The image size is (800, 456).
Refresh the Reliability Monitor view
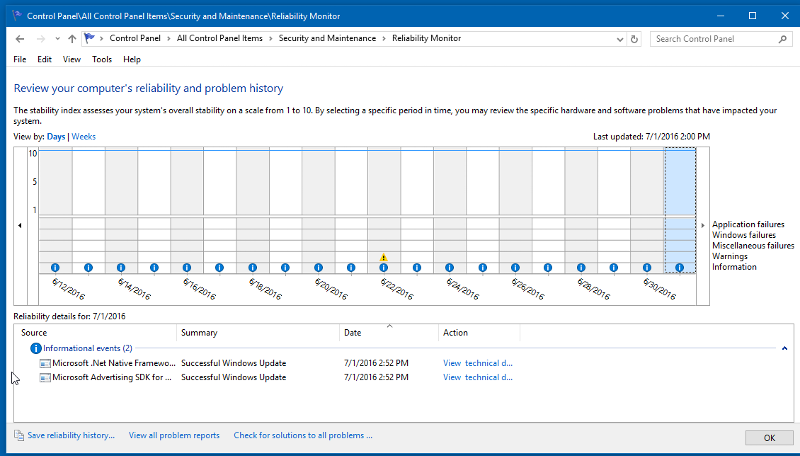click(x=634, y=39)
